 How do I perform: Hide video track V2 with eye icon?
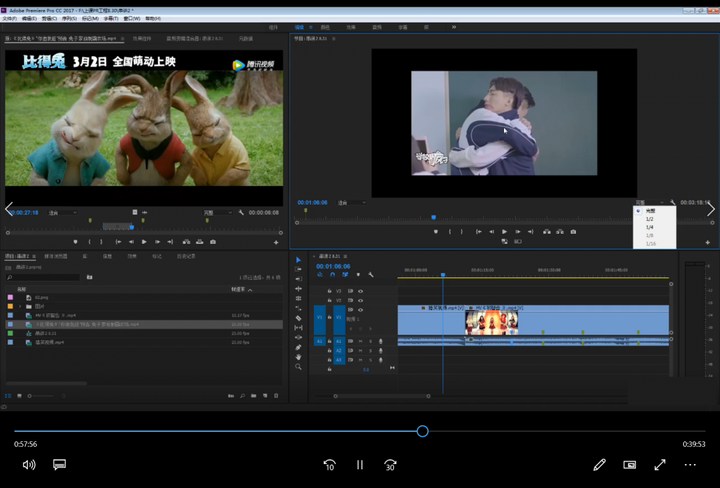360,300
